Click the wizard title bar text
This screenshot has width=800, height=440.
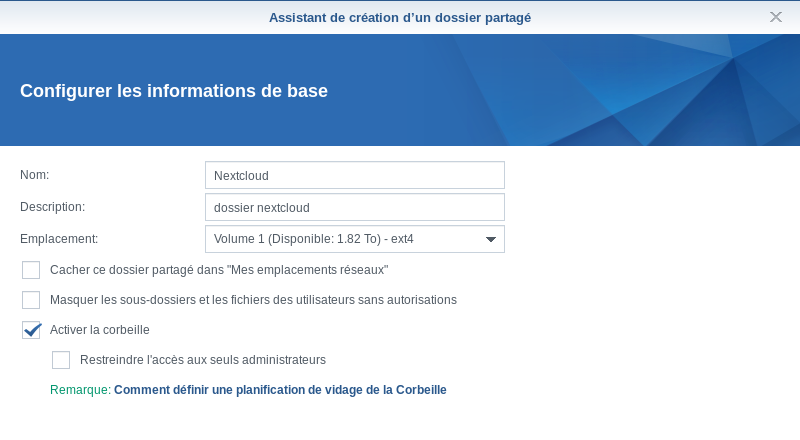400,17
